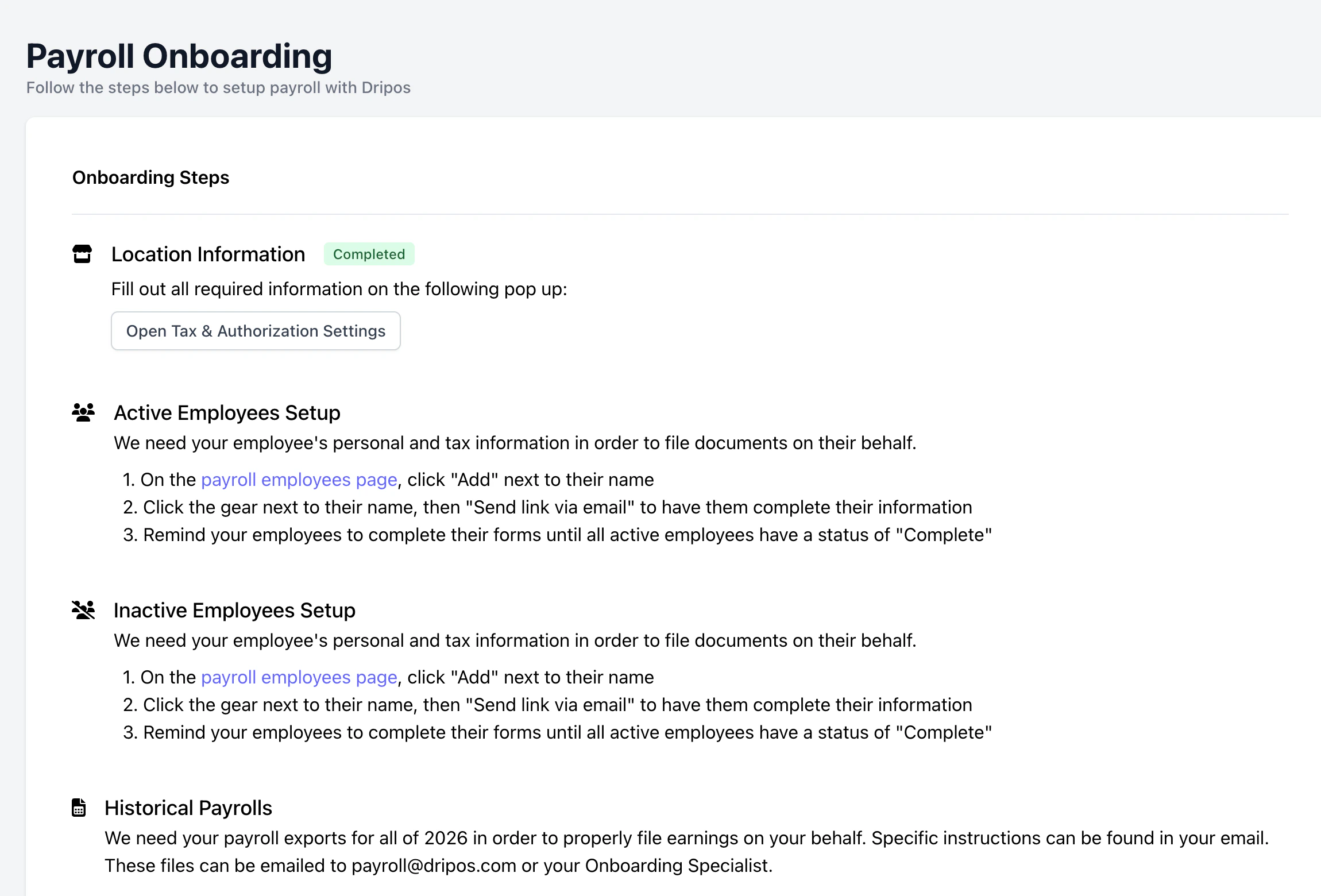Click the green Completed status badge
Viewport: 1321px width, 896px height.
pos(369,254)
